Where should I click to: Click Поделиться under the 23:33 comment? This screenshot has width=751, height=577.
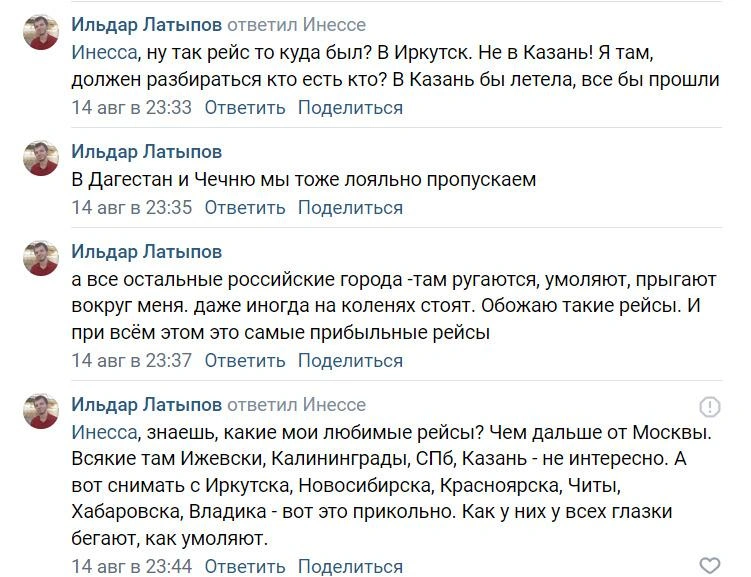point(350,108)
